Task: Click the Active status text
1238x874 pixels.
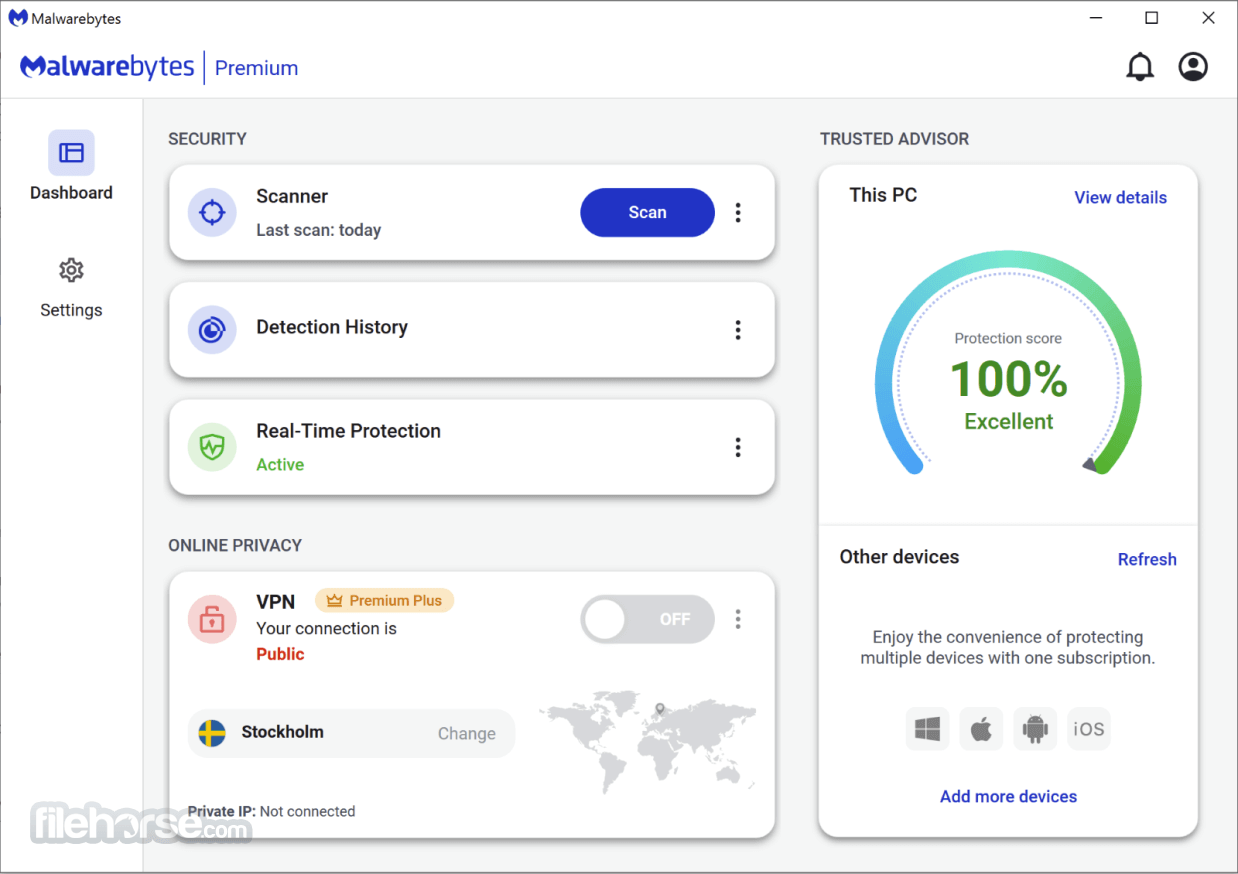Action: click(x=280, y=464)
